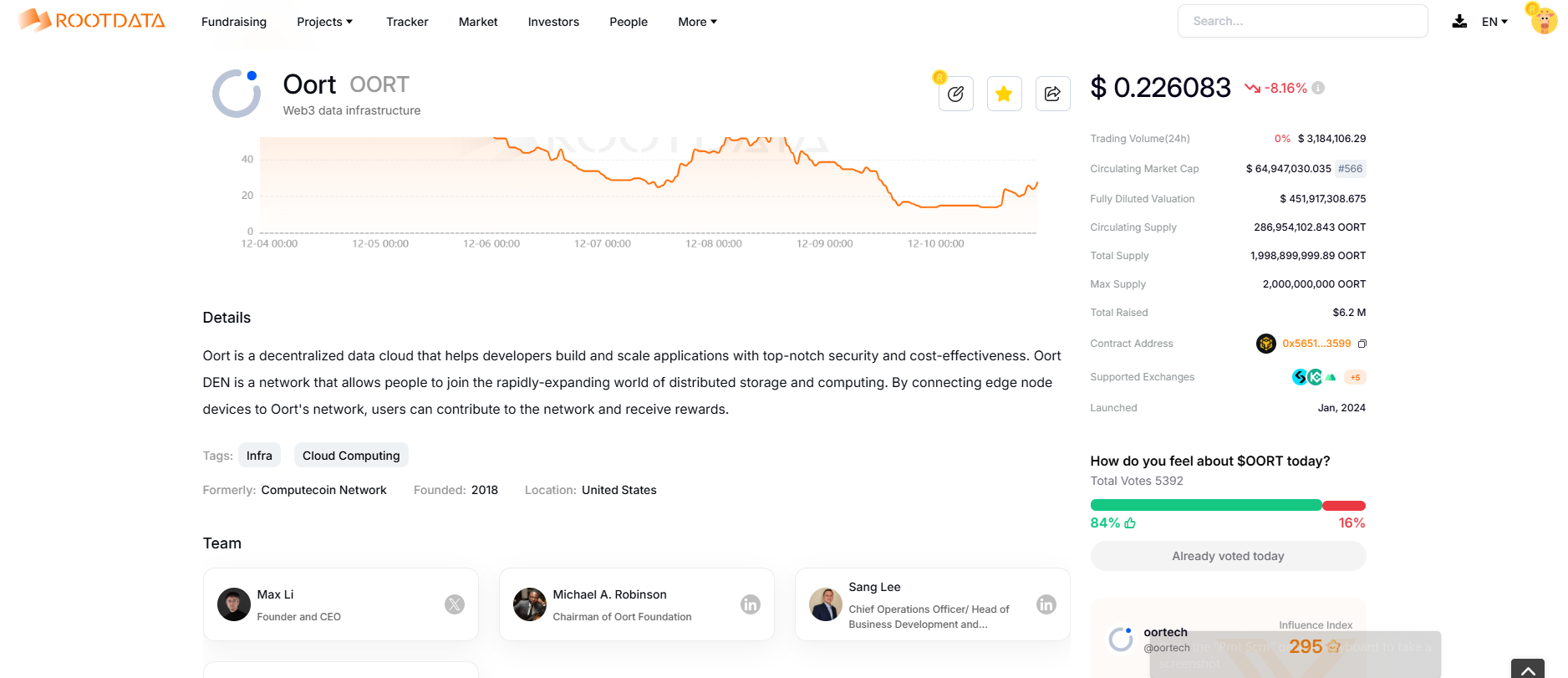The width and height of the screenshot is (1568, 678).
Task: Open Michael A. Robinson's name link
Action: [x=609, y=594]
